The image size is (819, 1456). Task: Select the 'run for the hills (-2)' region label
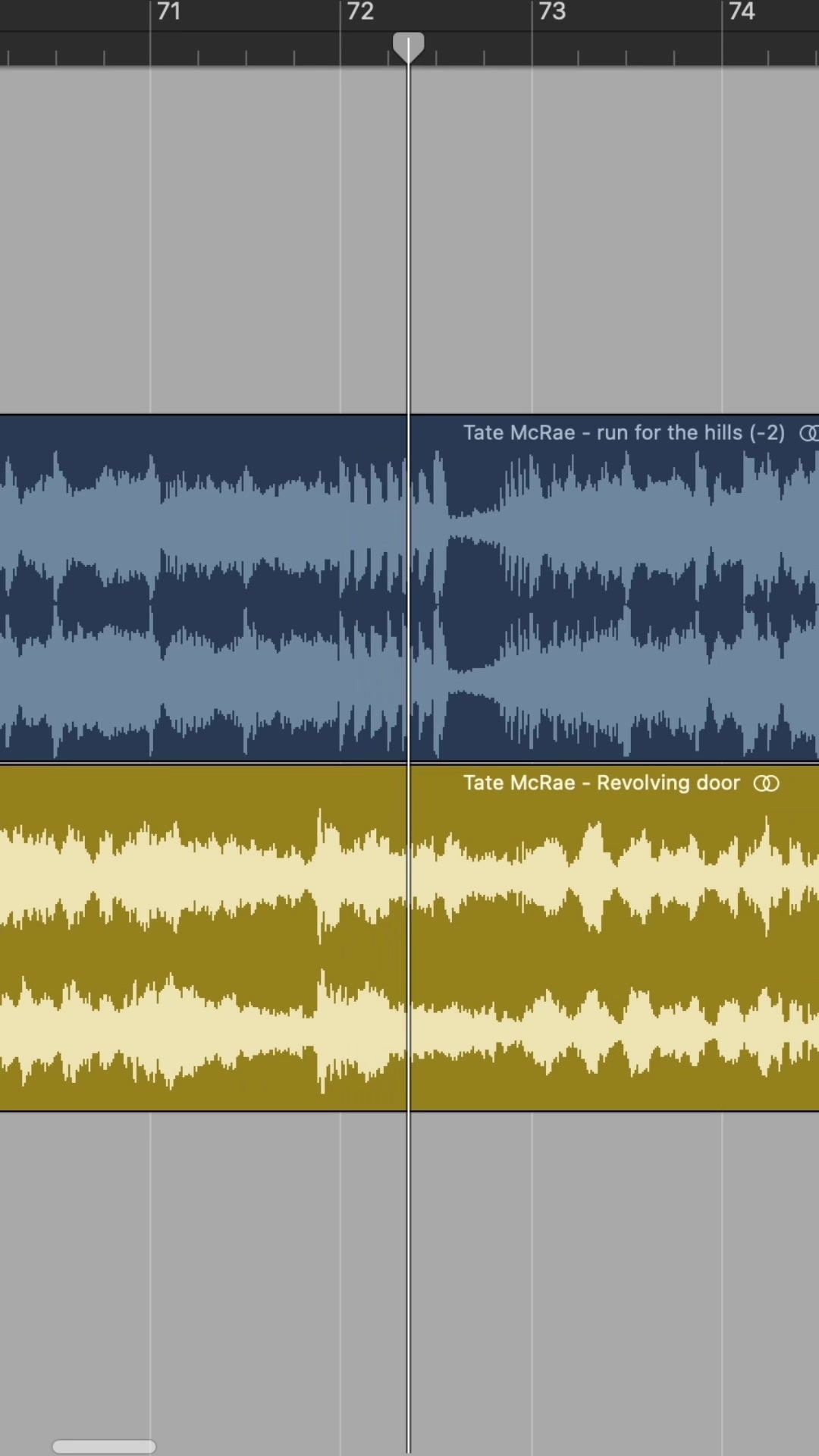coord(624,432)
